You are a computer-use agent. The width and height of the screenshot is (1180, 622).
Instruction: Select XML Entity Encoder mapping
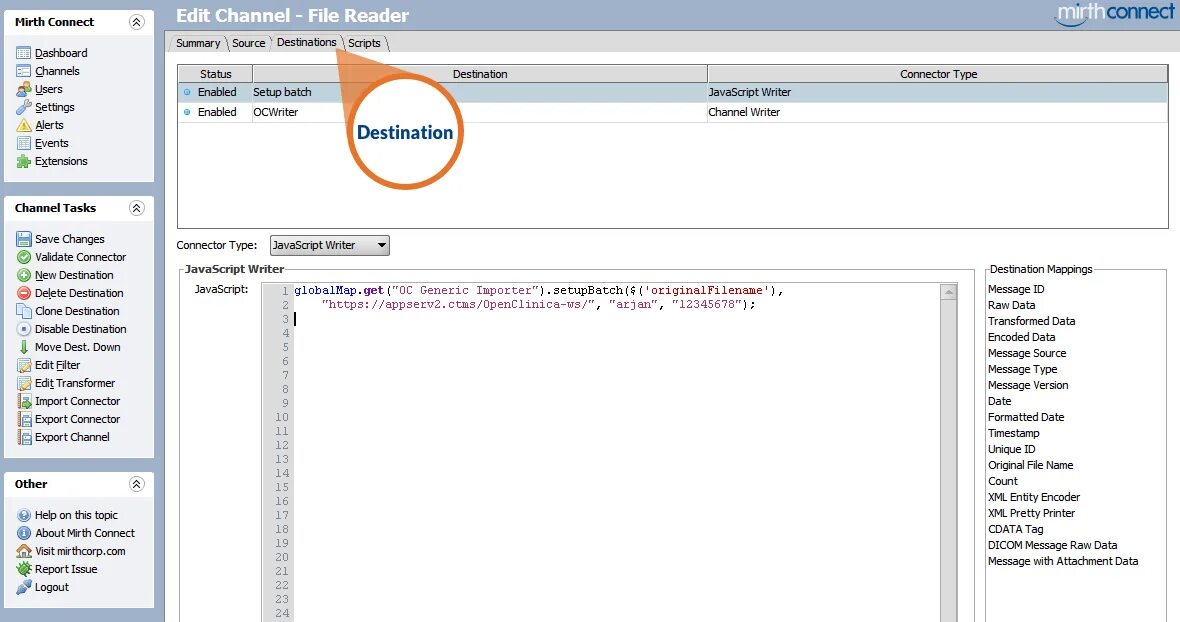click(x=1034, y=497)
